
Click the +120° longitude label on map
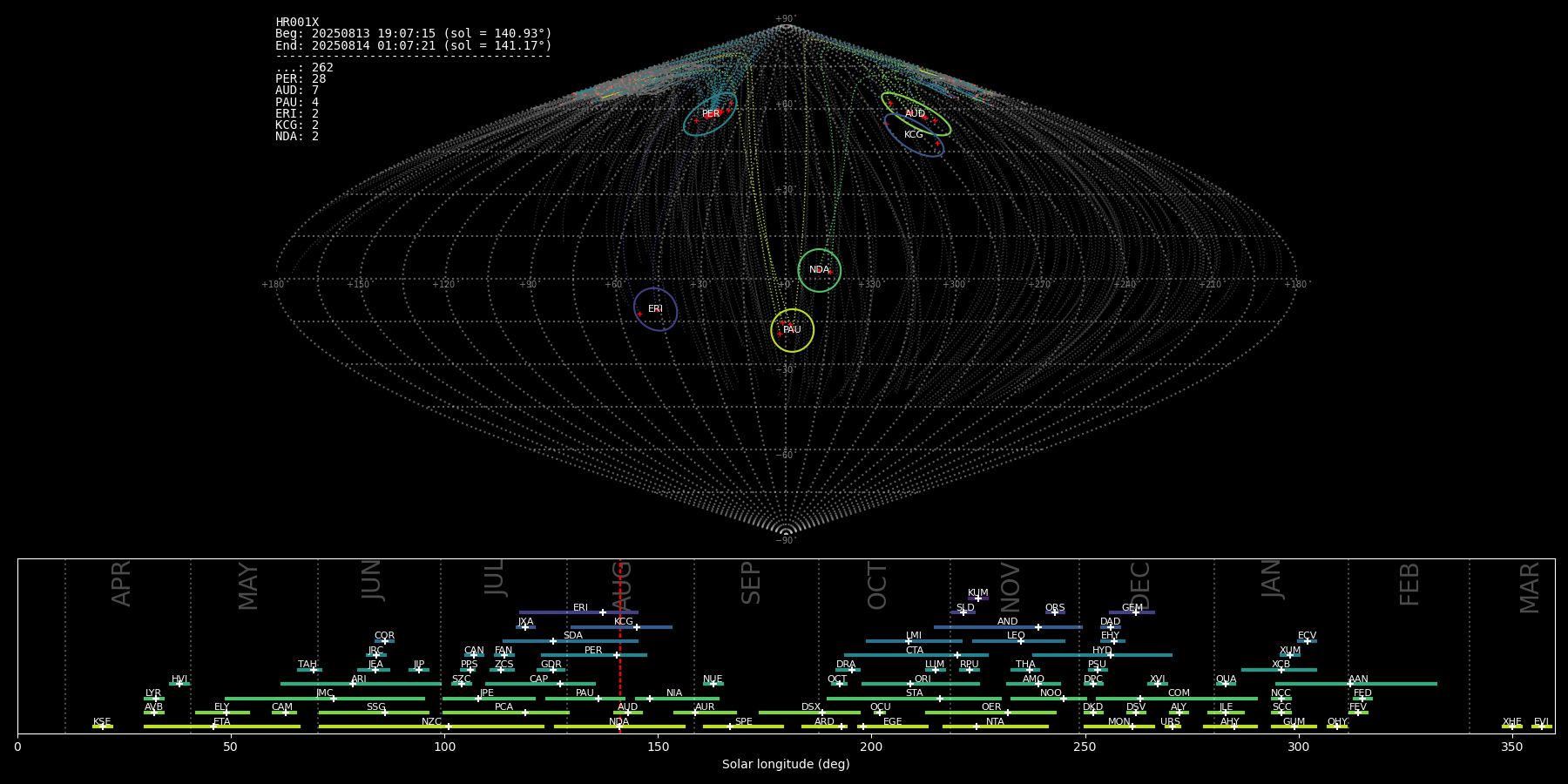444,285
